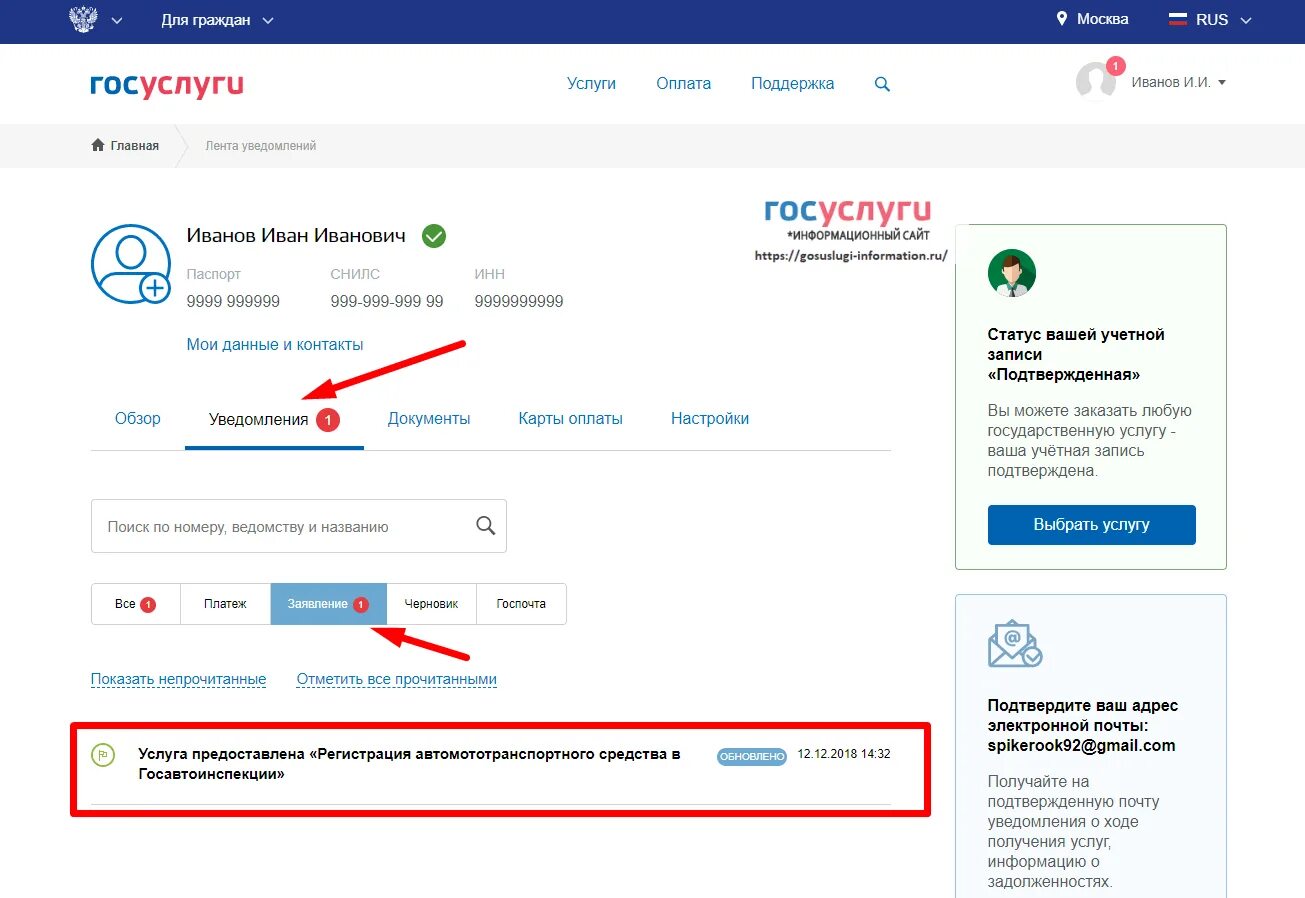Open 'Мои данные и контакты' link
Viewport: 1305px width, 898px height.
coord(275,344)
